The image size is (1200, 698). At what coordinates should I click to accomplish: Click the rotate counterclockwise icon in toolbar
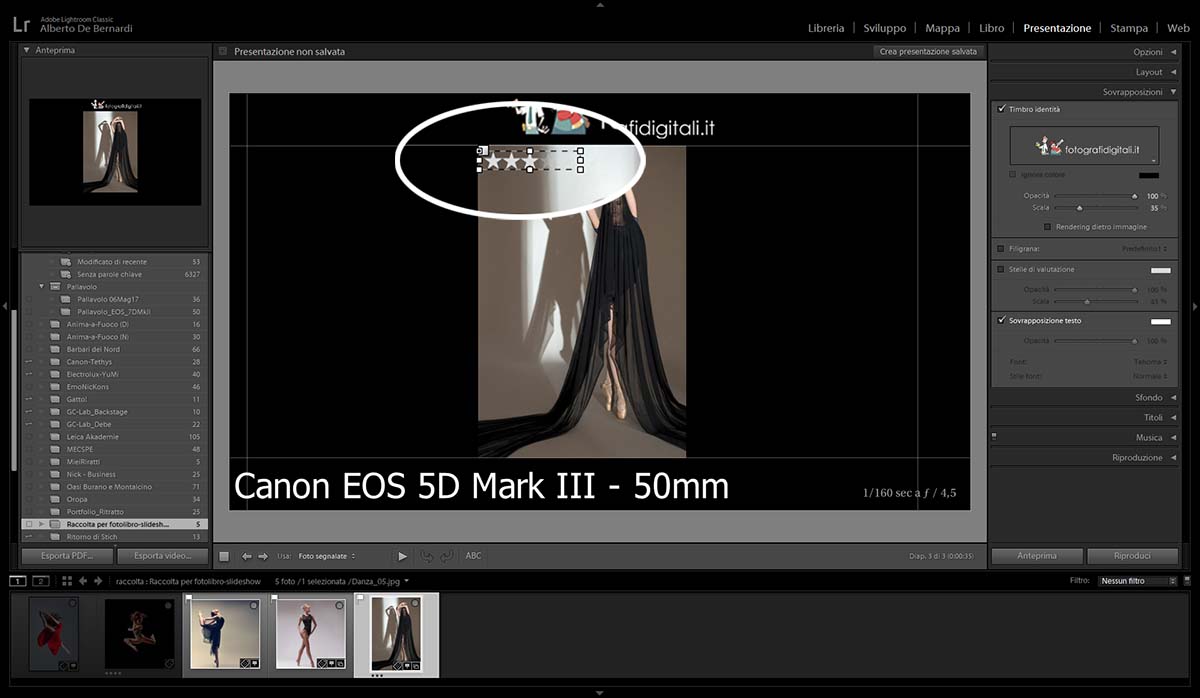click(427, 556)
